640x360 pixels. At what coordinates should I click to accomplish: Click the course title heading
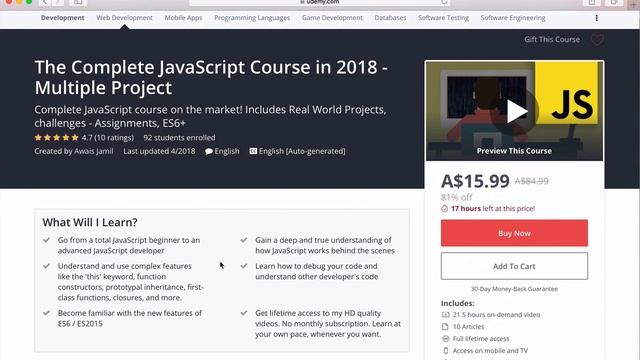tap(211, 77)
